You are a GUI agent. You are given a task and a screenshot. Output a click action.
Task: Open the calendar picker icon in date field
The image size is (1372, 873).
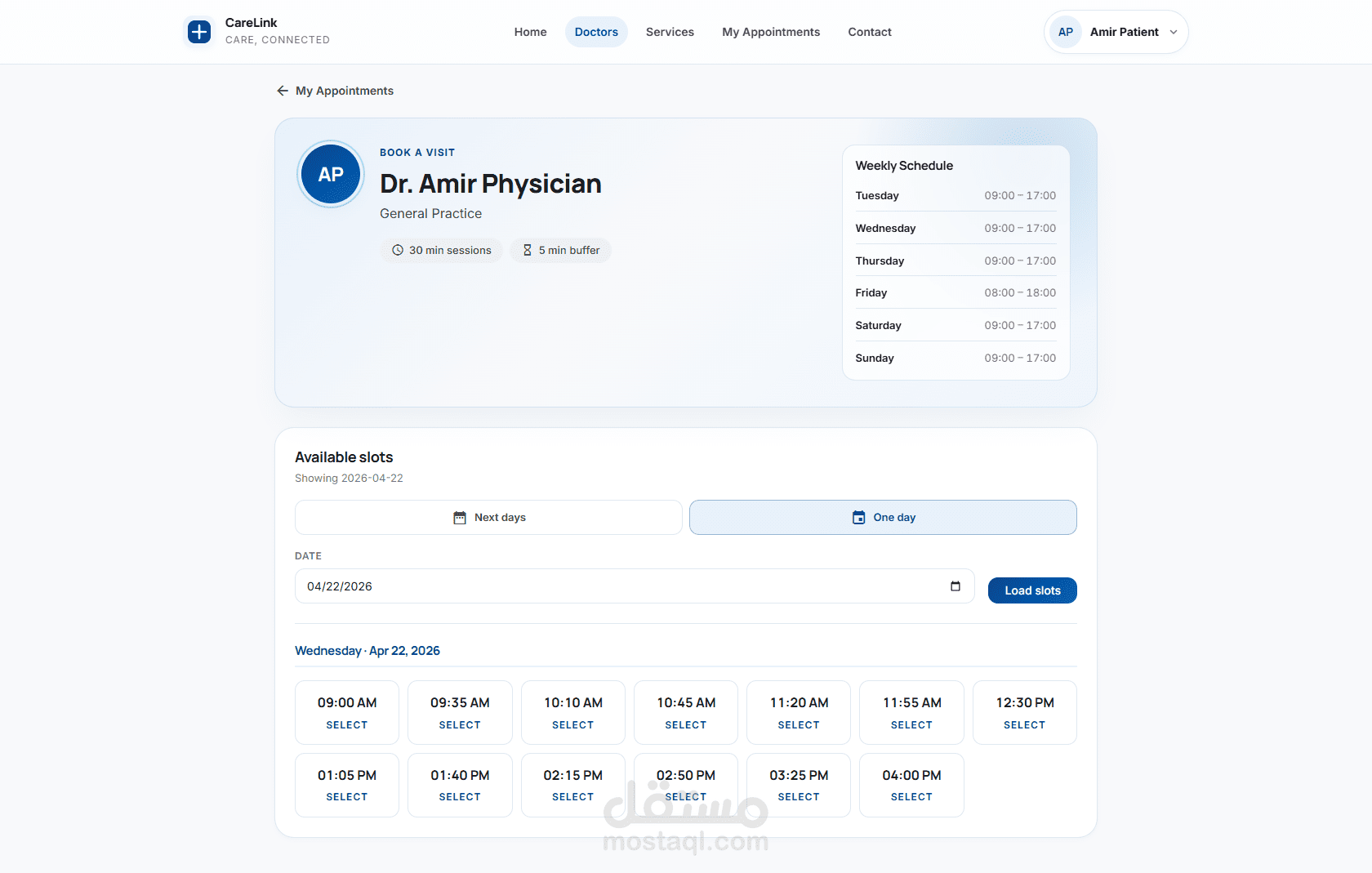click(x=955, y=586)
